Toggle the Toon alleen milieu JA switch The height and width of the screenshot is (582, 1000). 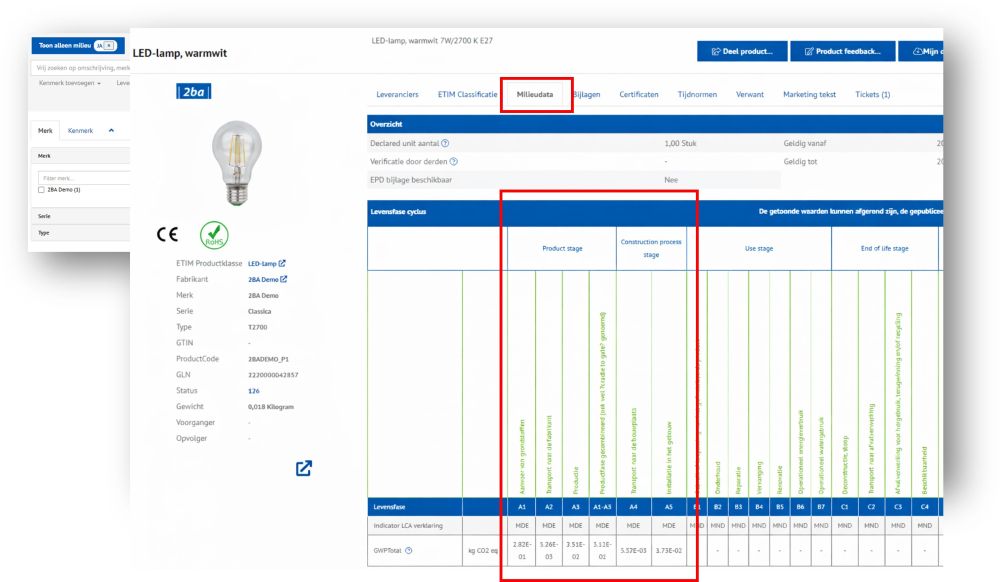coord(104,46)
